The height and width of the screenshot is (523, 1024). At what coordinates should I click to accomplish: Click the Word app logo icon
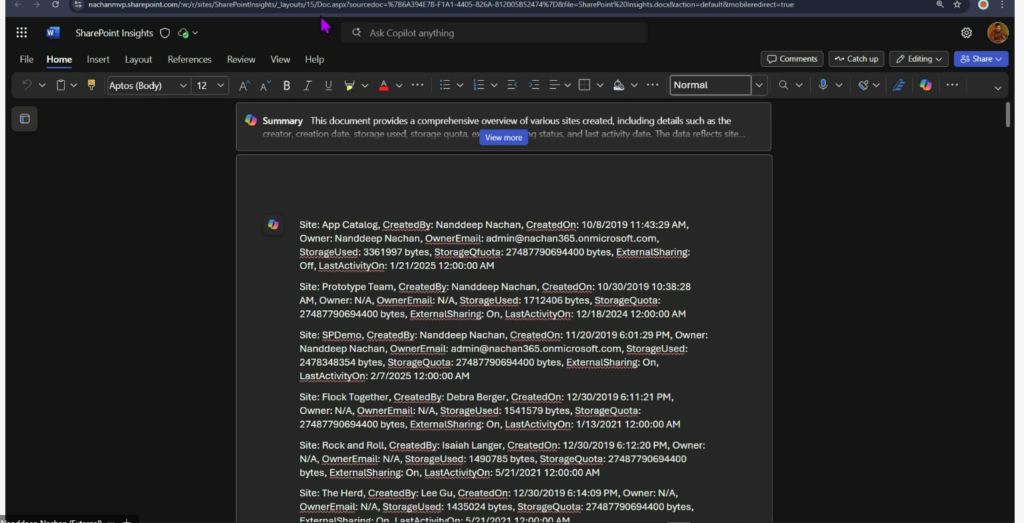[x=53, y=33]
